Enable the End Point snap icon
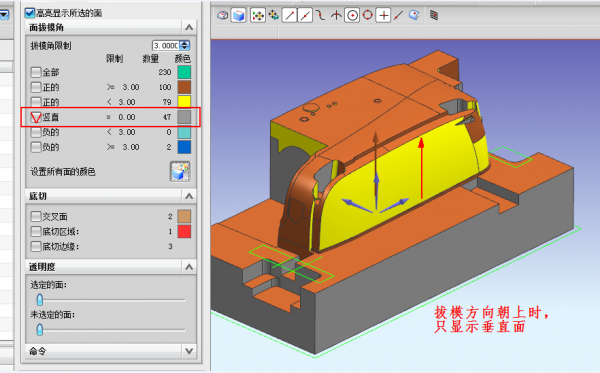 tap(289, 16)
